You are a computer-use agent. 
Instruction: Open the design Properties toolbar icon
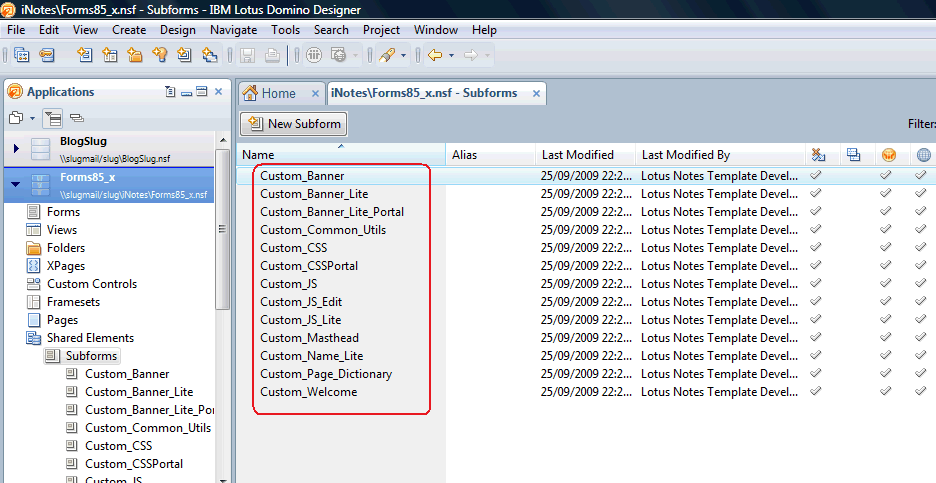click(22, 55)
